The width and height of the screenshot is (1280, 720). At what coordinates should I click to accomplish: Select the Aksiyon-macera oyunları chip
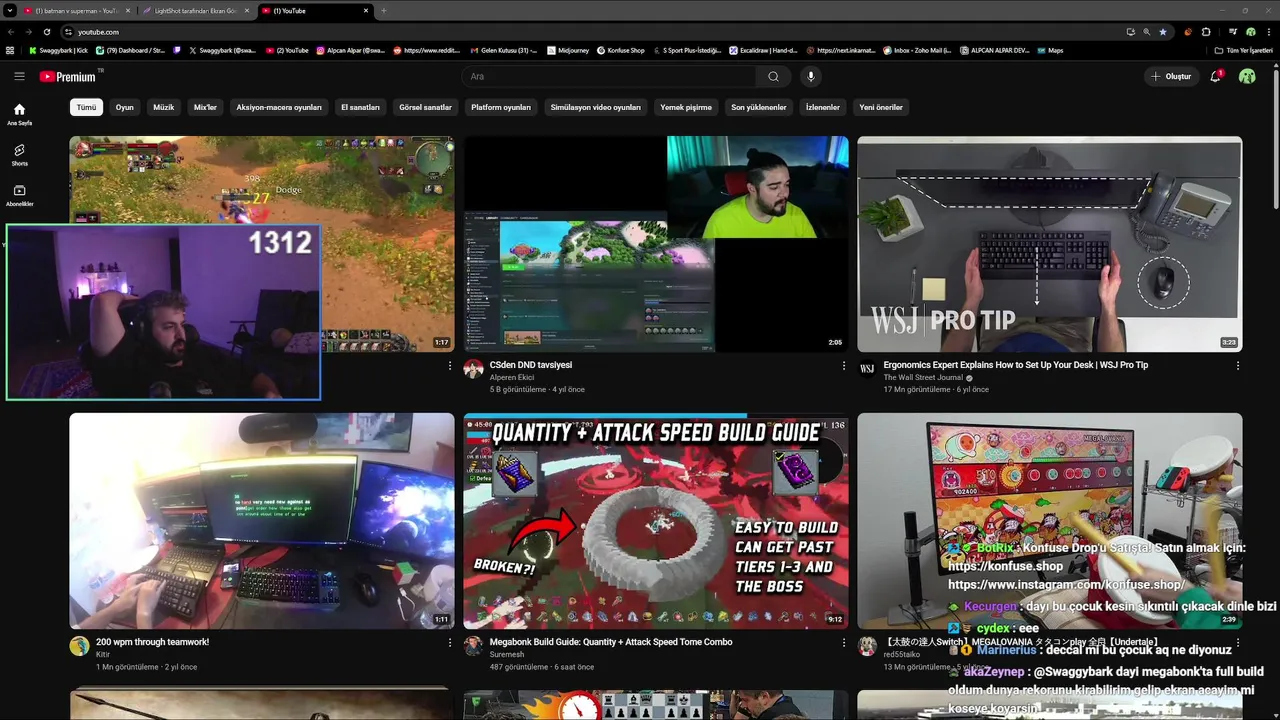click(279, 107)
